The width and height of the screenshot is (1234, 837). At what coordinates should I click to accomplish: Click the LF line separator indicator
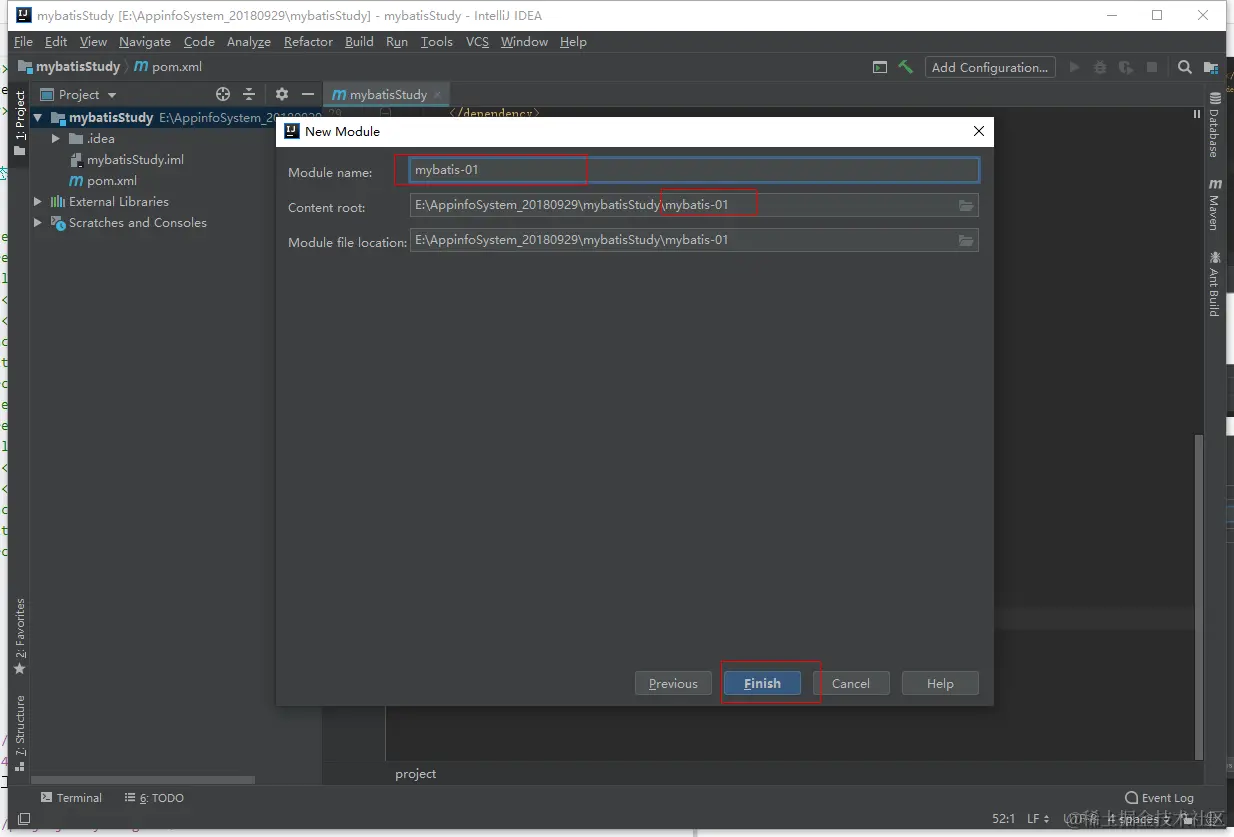tap(1038, 819)
